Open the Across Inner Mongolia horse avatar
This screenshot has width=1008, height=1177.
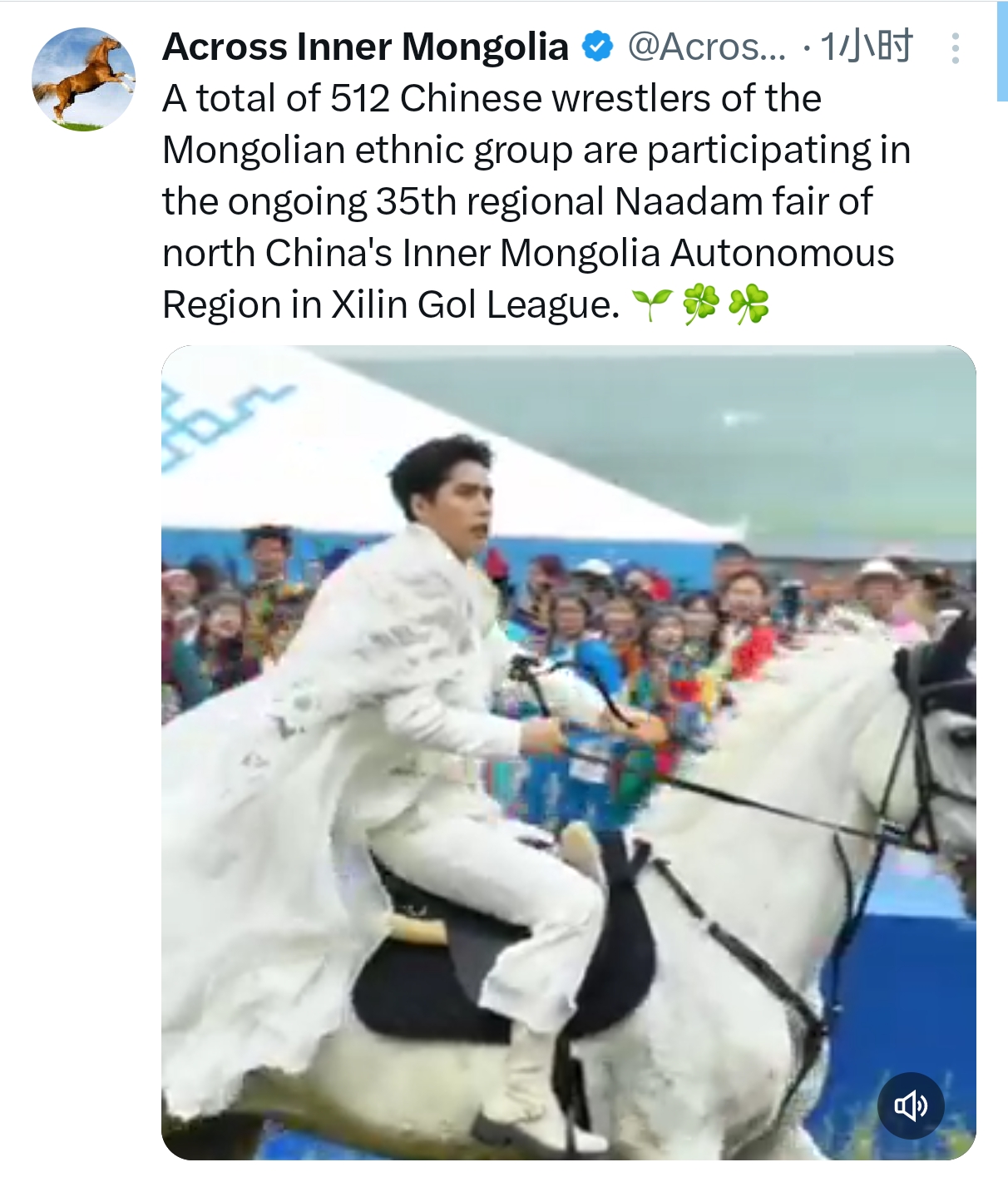83,79
